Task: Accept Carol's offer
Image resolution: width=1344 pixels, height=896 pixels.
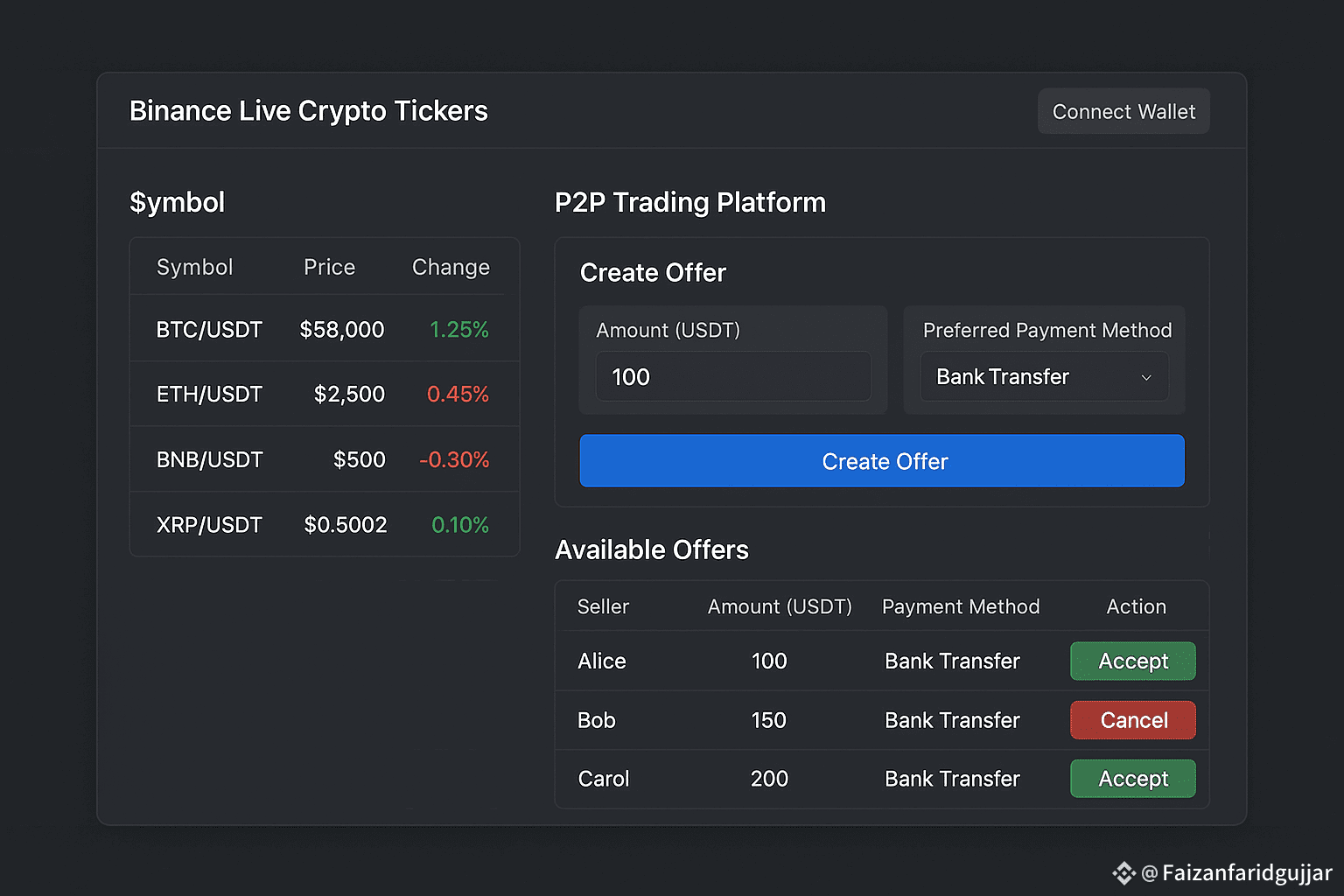Action: click(1133, 779)
